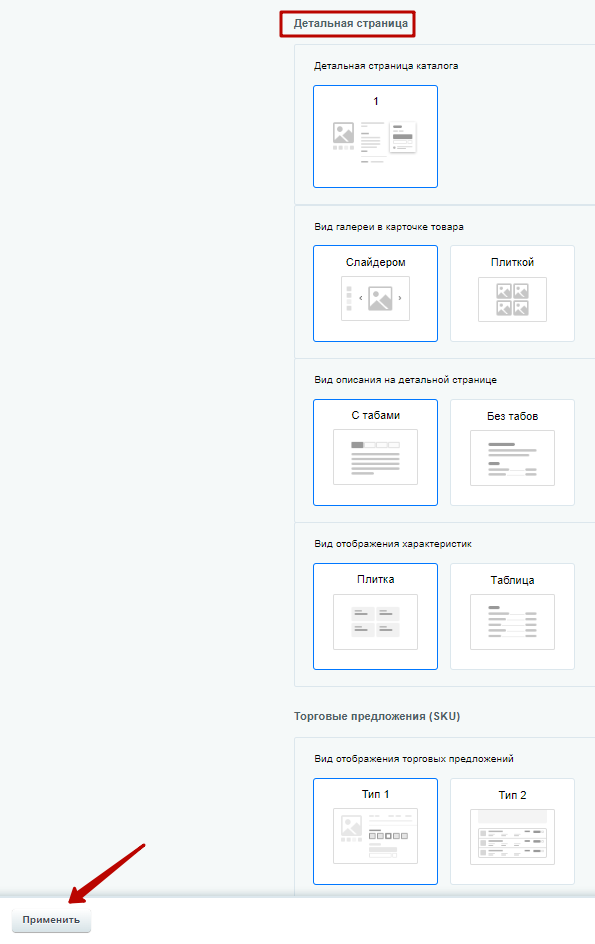This screenshot has width=595, height=944.
Task: Pick the Плитка characteristics icon
Action: pyautogui.click(x=375, y=622)
